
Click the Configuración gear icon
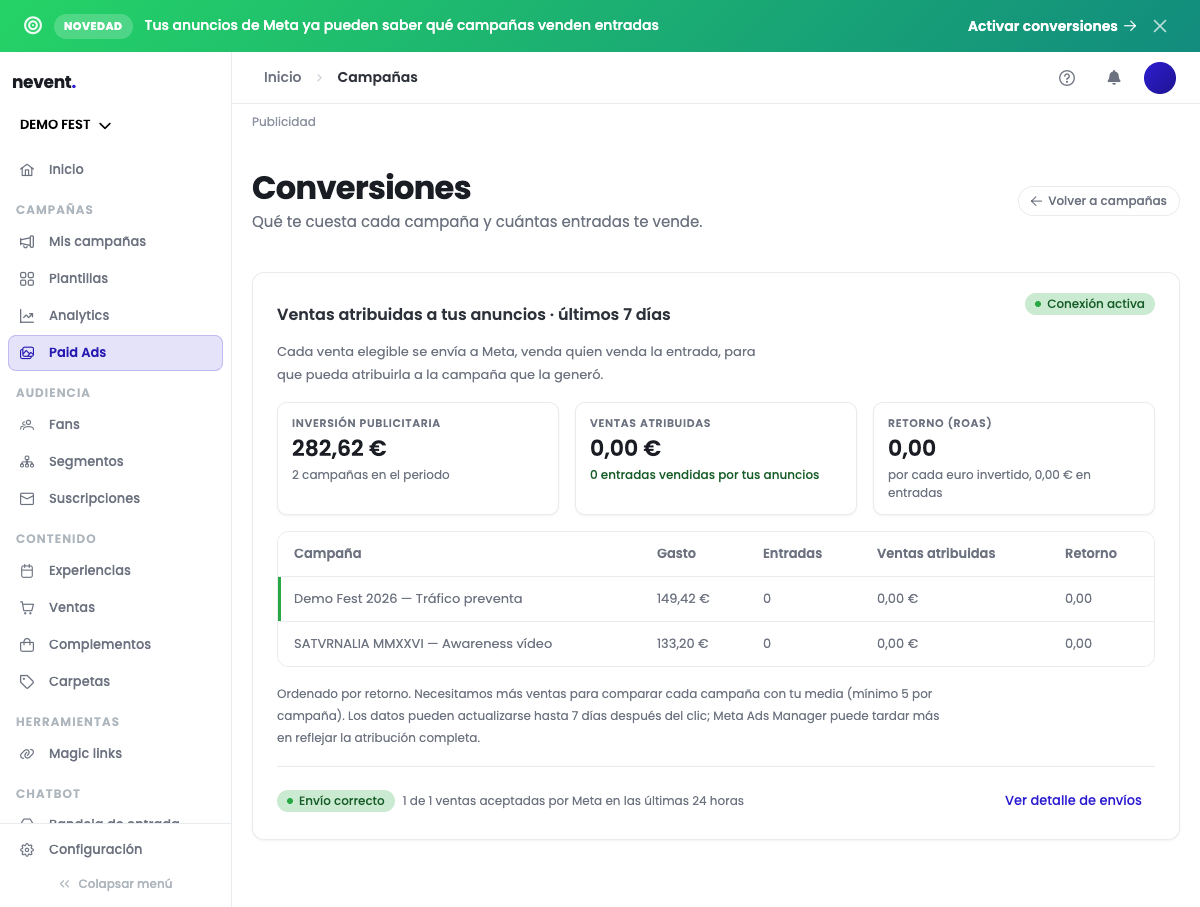coord(27,850)
